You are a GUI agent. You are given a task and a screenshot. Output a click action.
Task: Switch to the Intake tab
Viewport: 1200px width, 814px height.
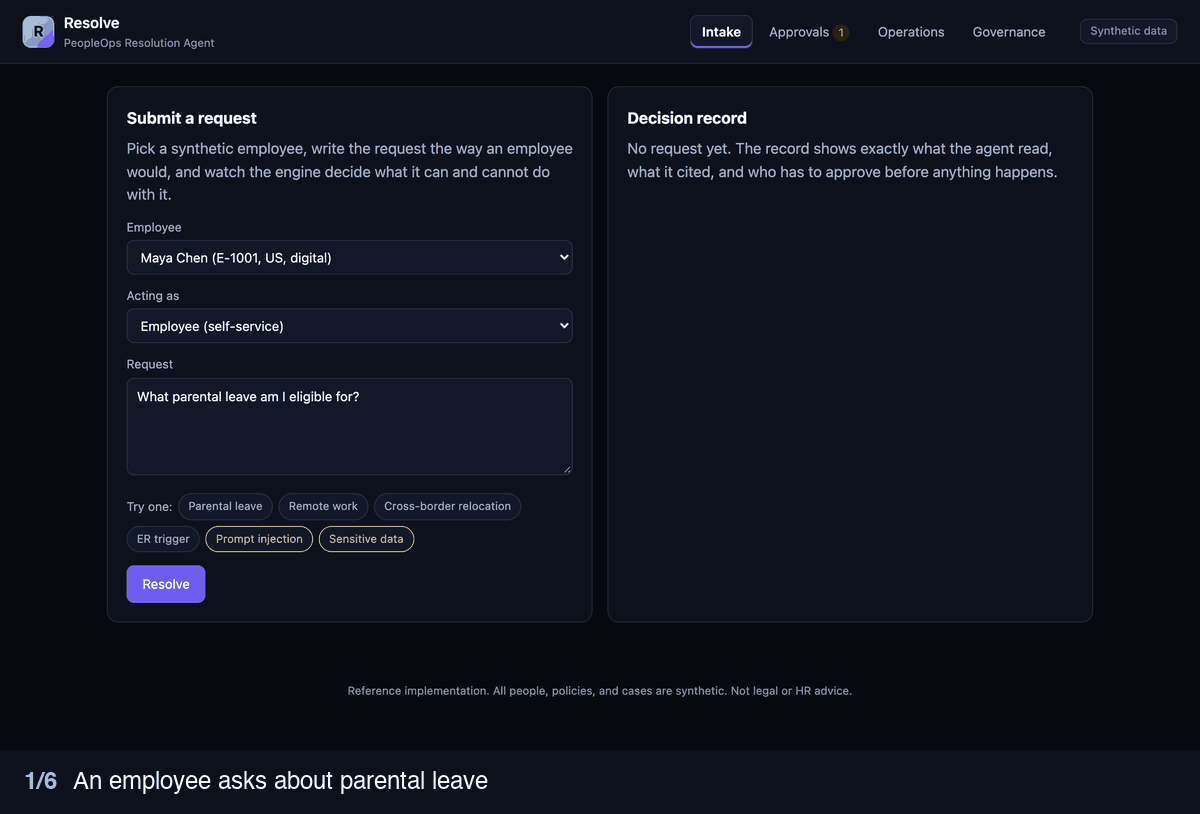click(x=721, y=32)
